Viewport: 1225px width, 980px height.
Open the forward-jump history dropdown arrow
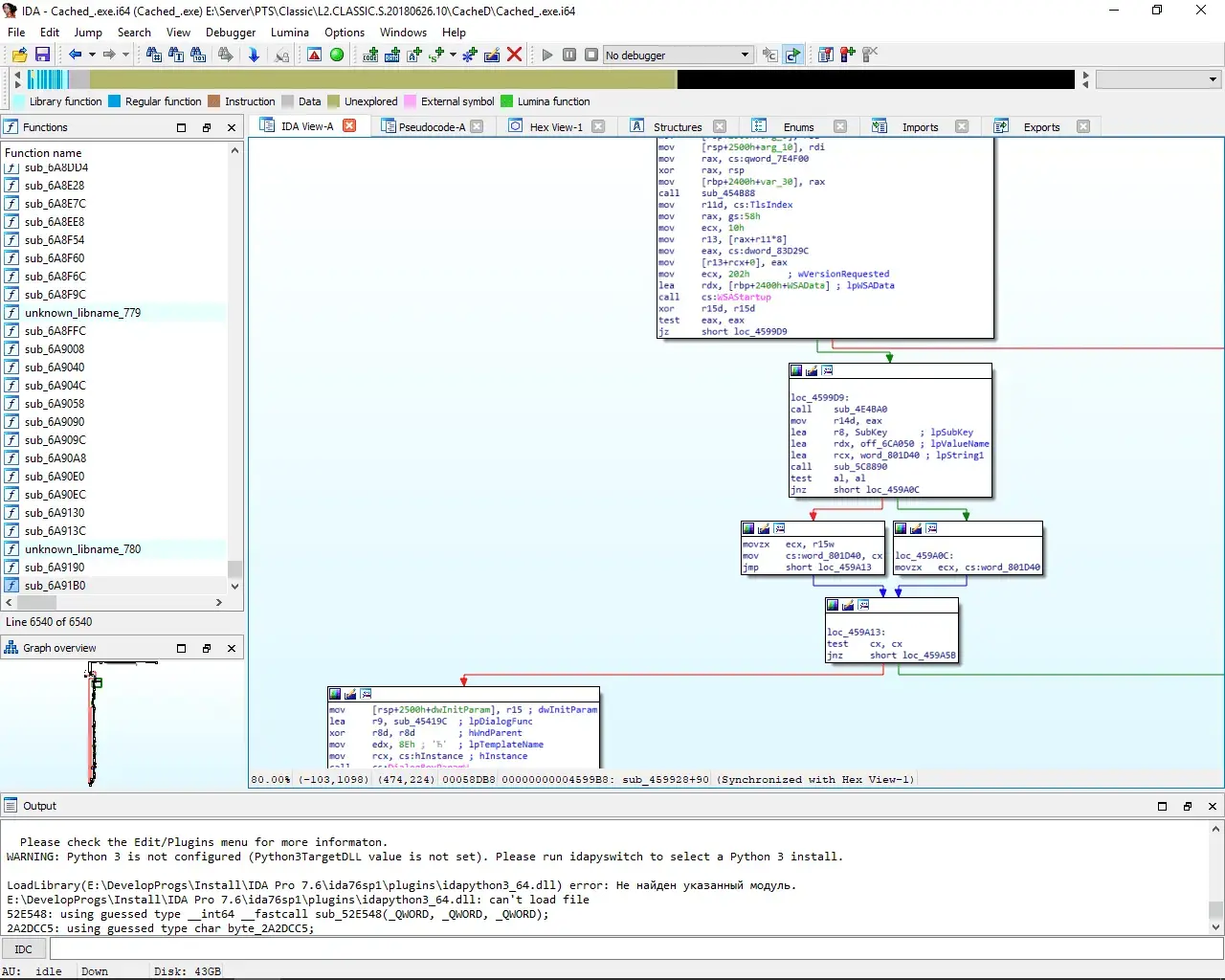click(x=125, y=56)
